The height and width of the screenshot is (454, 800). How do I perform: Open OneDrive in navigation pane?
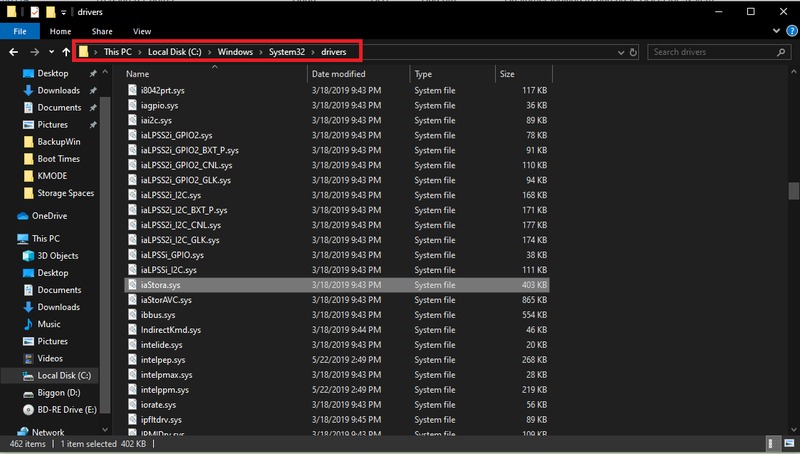click(49, 215)
